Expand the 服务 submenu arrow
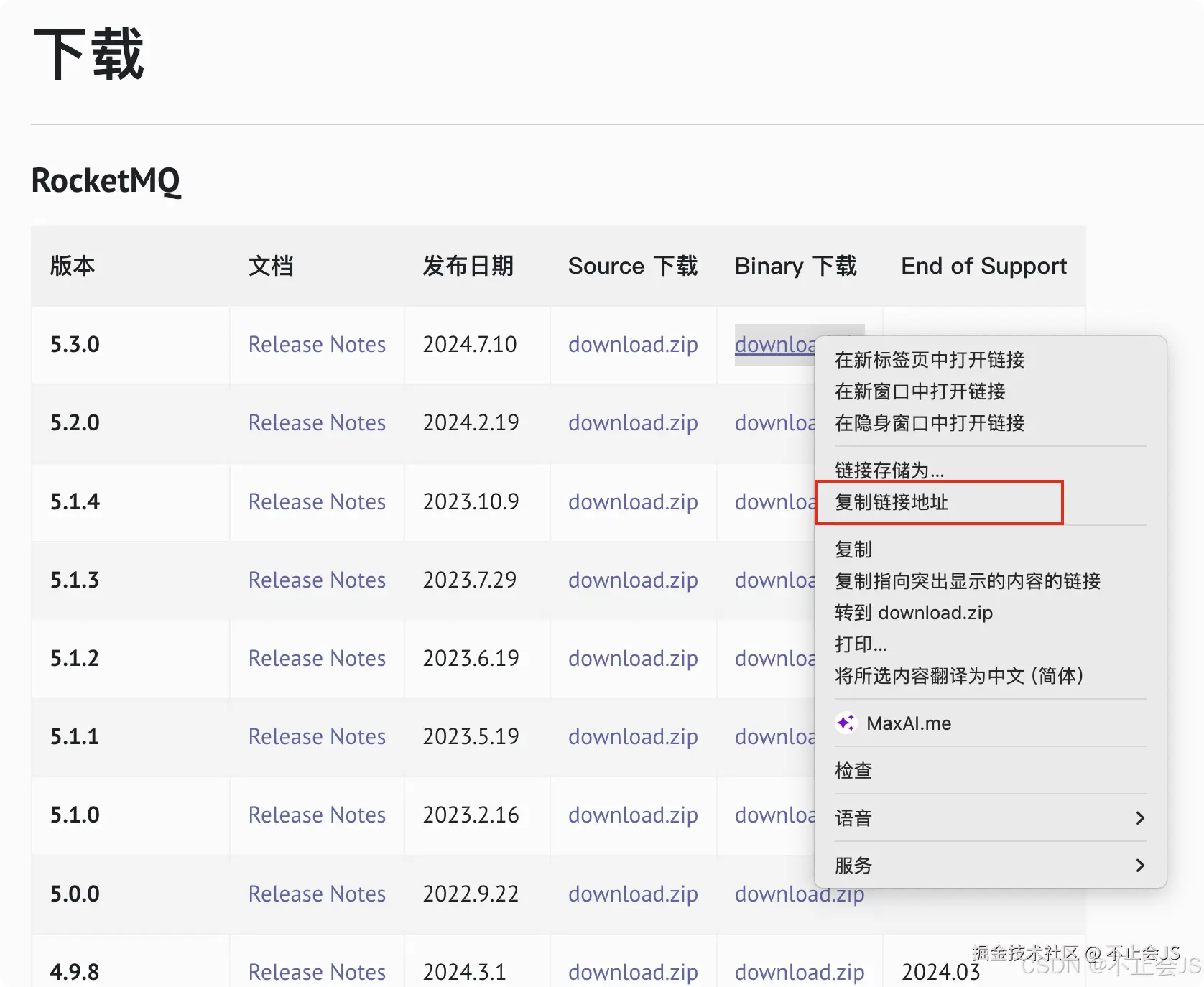 click(1140, 865)
